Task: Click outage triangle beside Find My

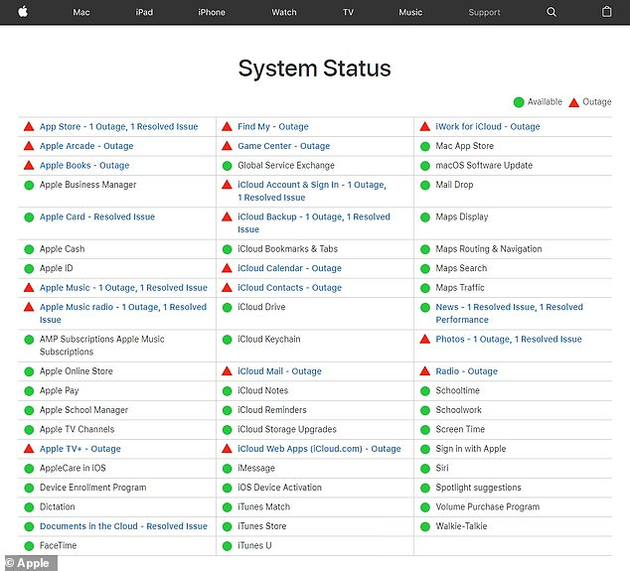Action: pos(227,127)
